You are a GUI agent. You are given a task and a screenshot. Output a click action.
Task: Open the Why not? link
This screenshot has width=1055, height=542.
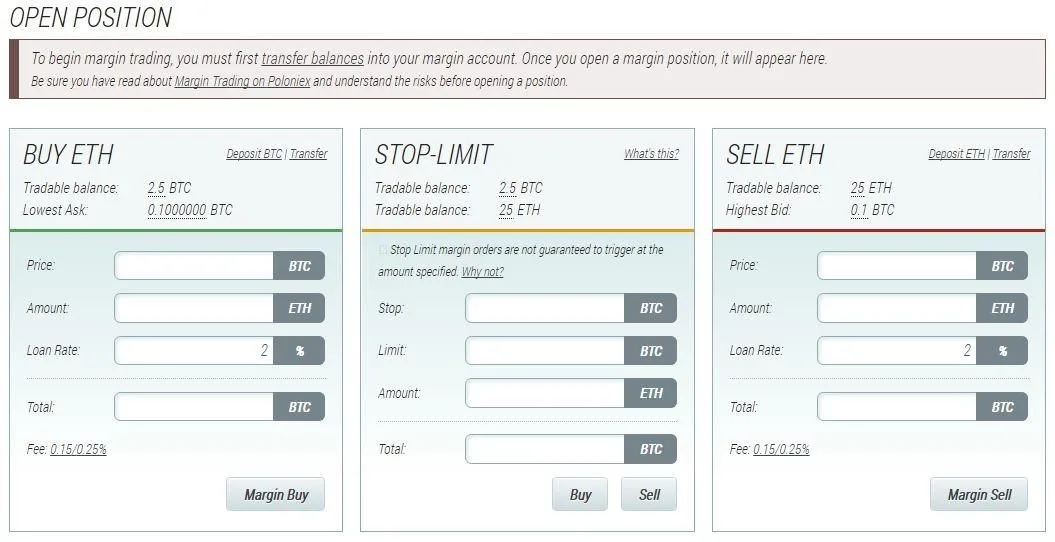482,272
